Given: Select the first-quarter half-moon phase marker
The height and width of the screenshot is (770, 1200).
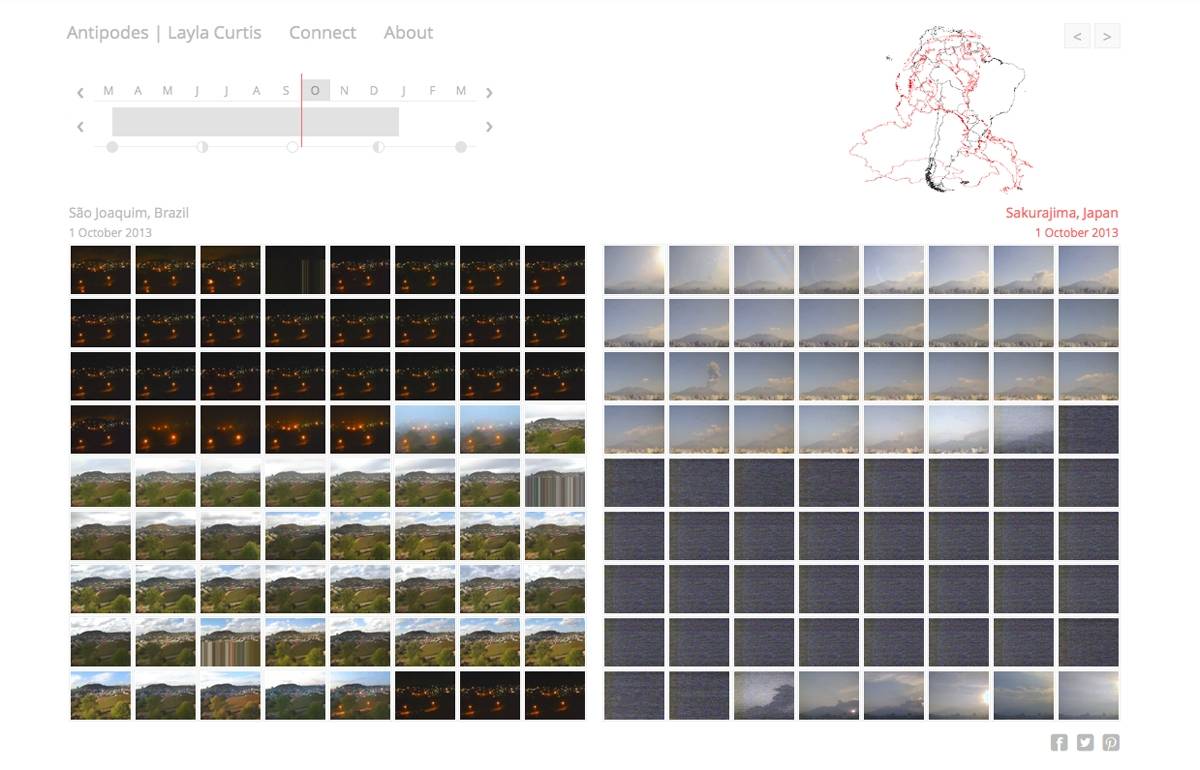Looking at the screenshot, I should pyautogui.click(x=202, y=147).
